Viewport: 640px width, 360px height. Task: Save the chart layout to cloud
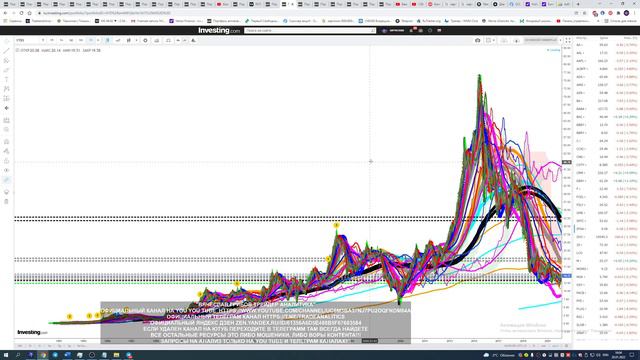coord(504,40)
